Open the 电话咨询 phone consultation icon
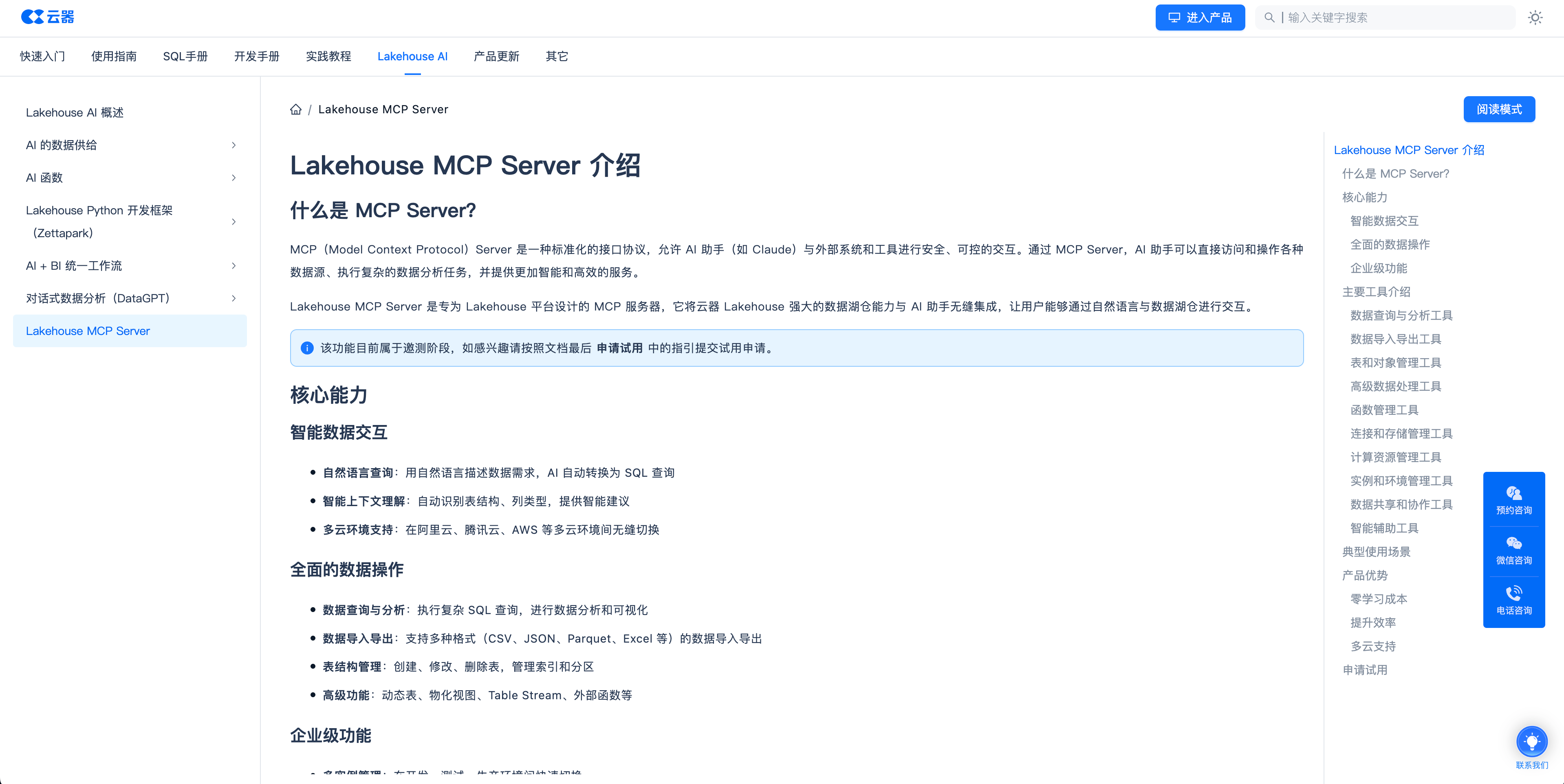 point(1513,593)
